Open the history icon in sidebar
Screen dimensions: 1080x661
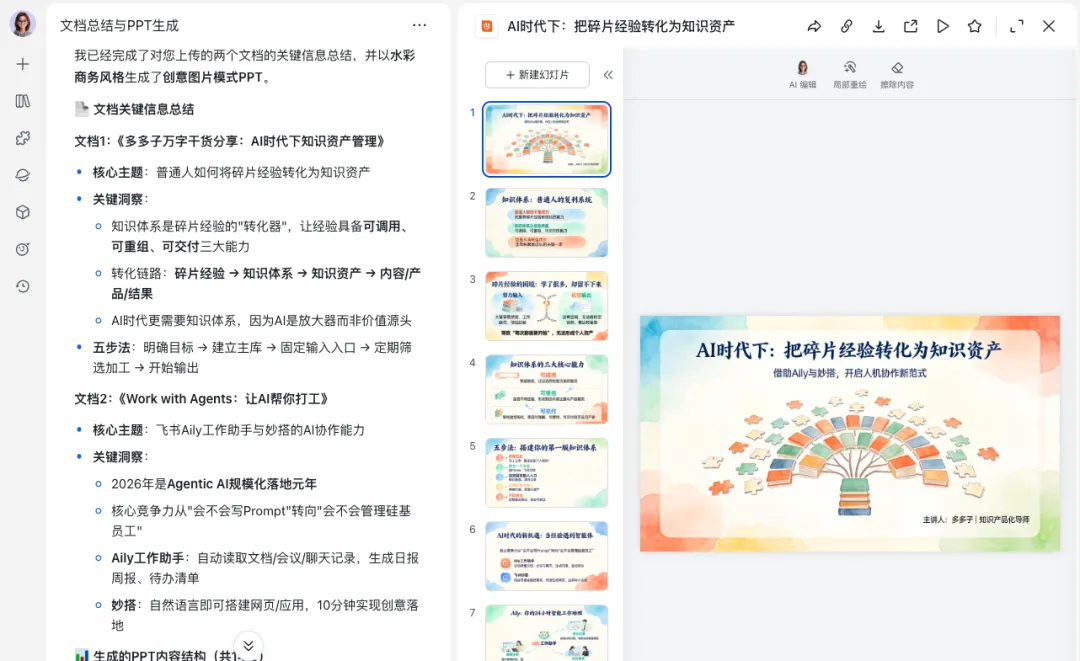click(23, 286)
